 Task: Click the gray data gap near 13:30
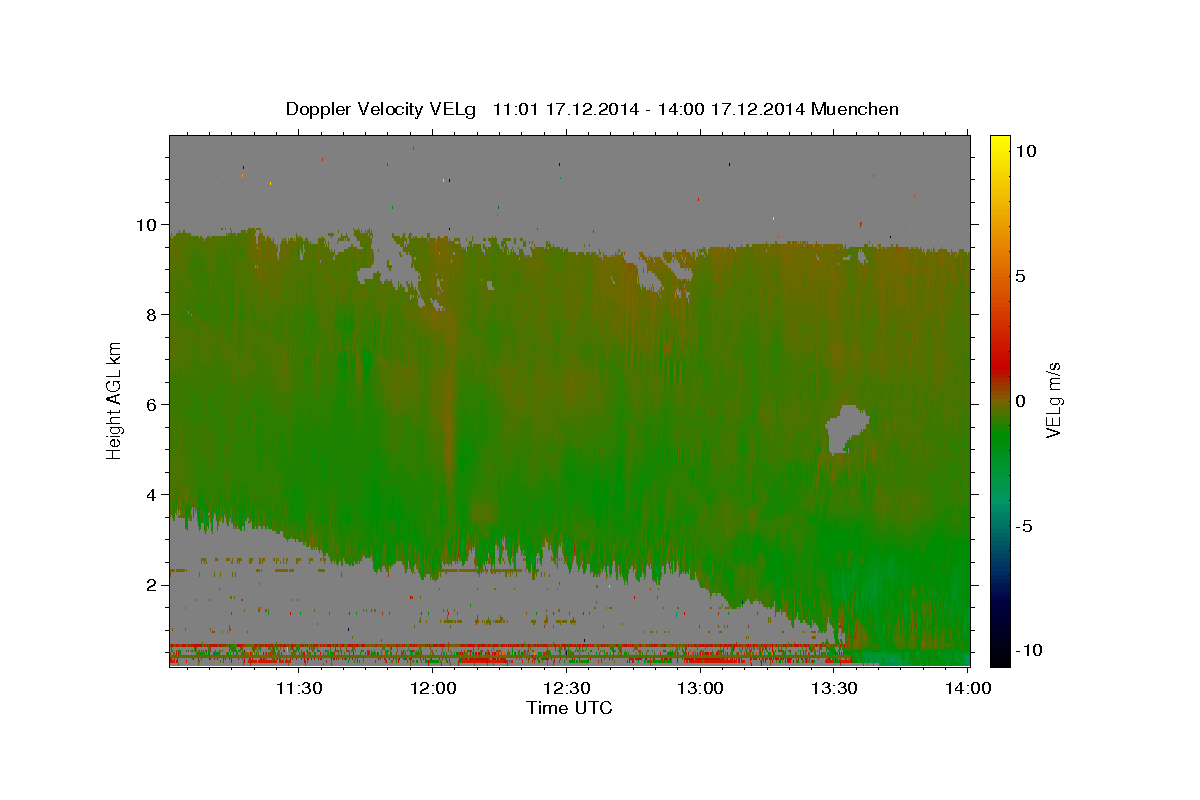845,428
